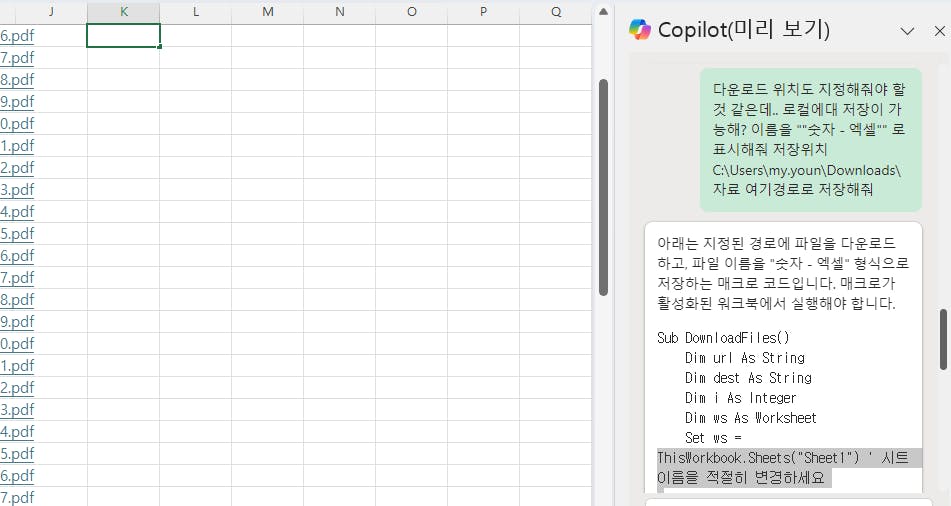Click the Copilot logo icon in pane header
The image size is (951, 506).
point(639,29)
